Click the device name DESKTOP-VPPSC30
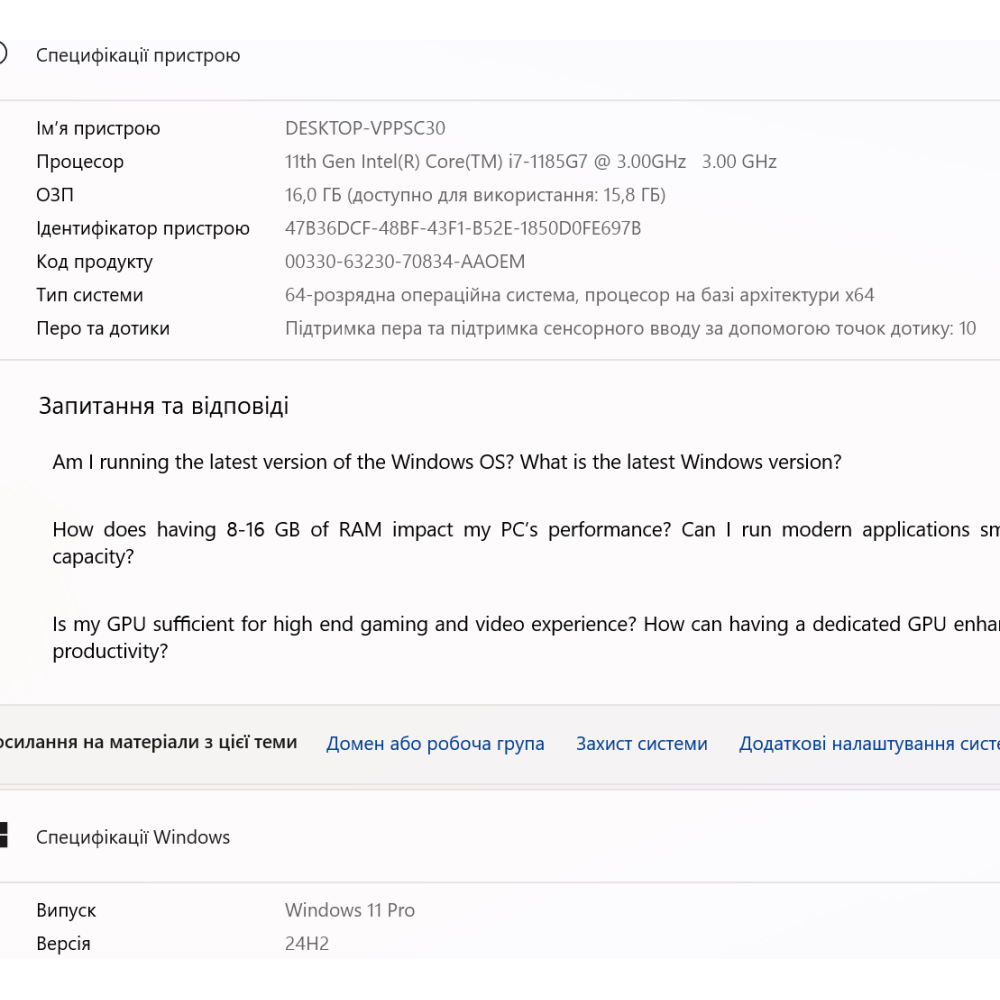Screen dimensions: 1000x1000 pyautogui.click(x=365, y=128)
